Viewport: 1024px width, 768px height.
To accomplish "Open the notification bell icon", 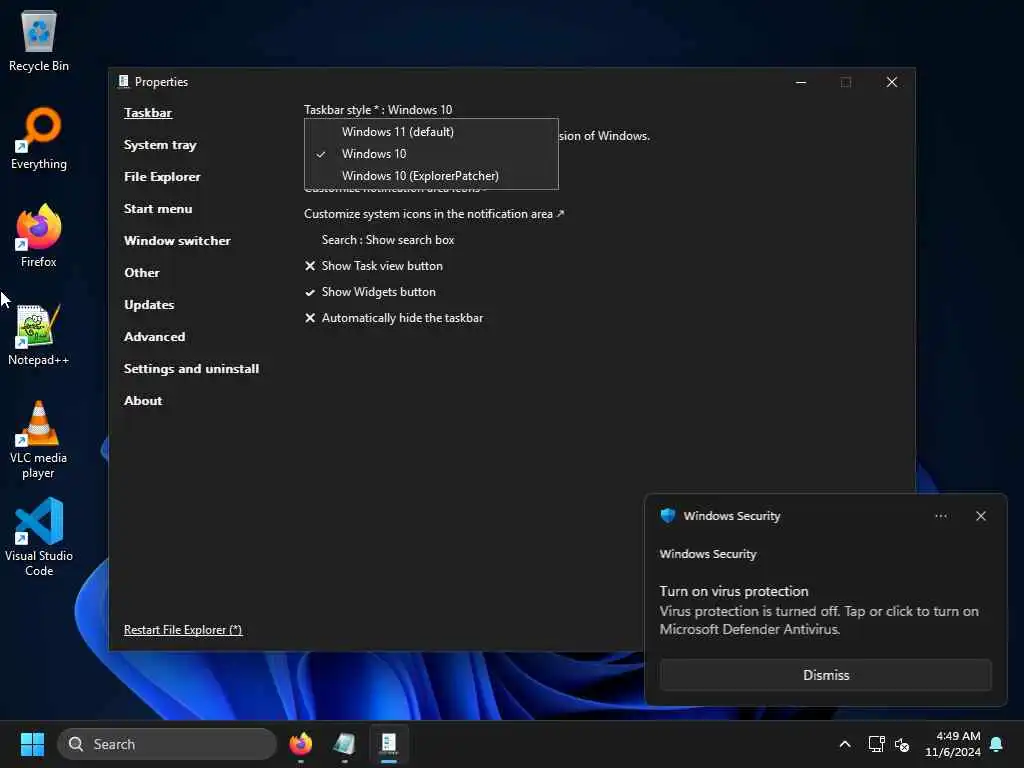I will click(x=997, y=744).
